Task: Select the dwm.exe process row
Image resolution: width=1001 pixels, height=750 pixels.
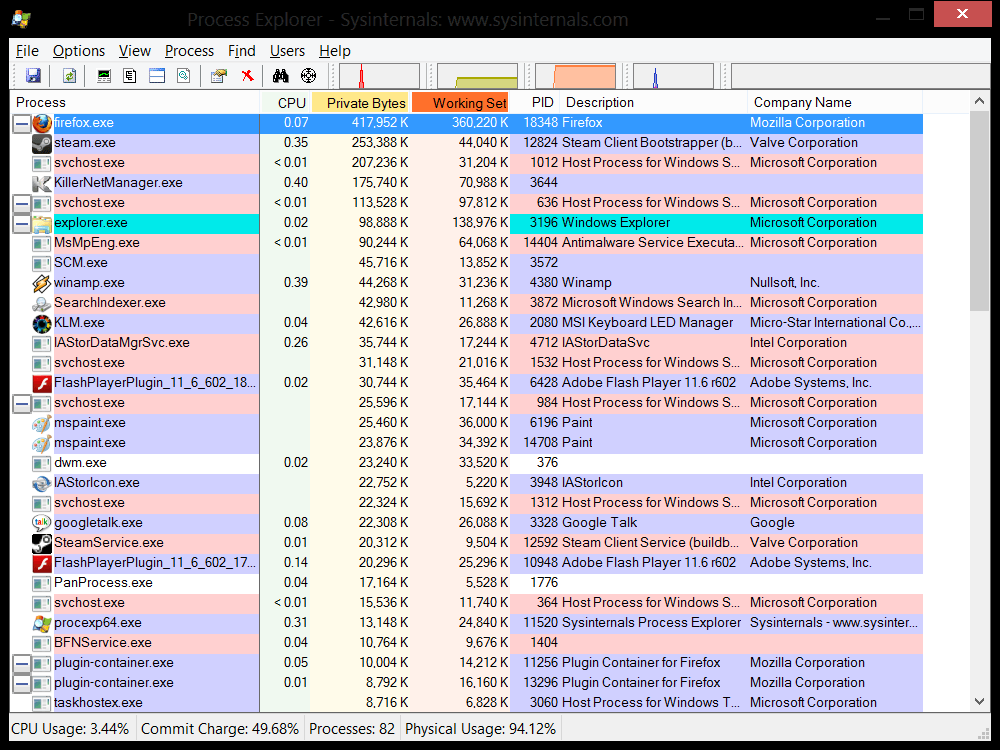Action: [467, 463]
